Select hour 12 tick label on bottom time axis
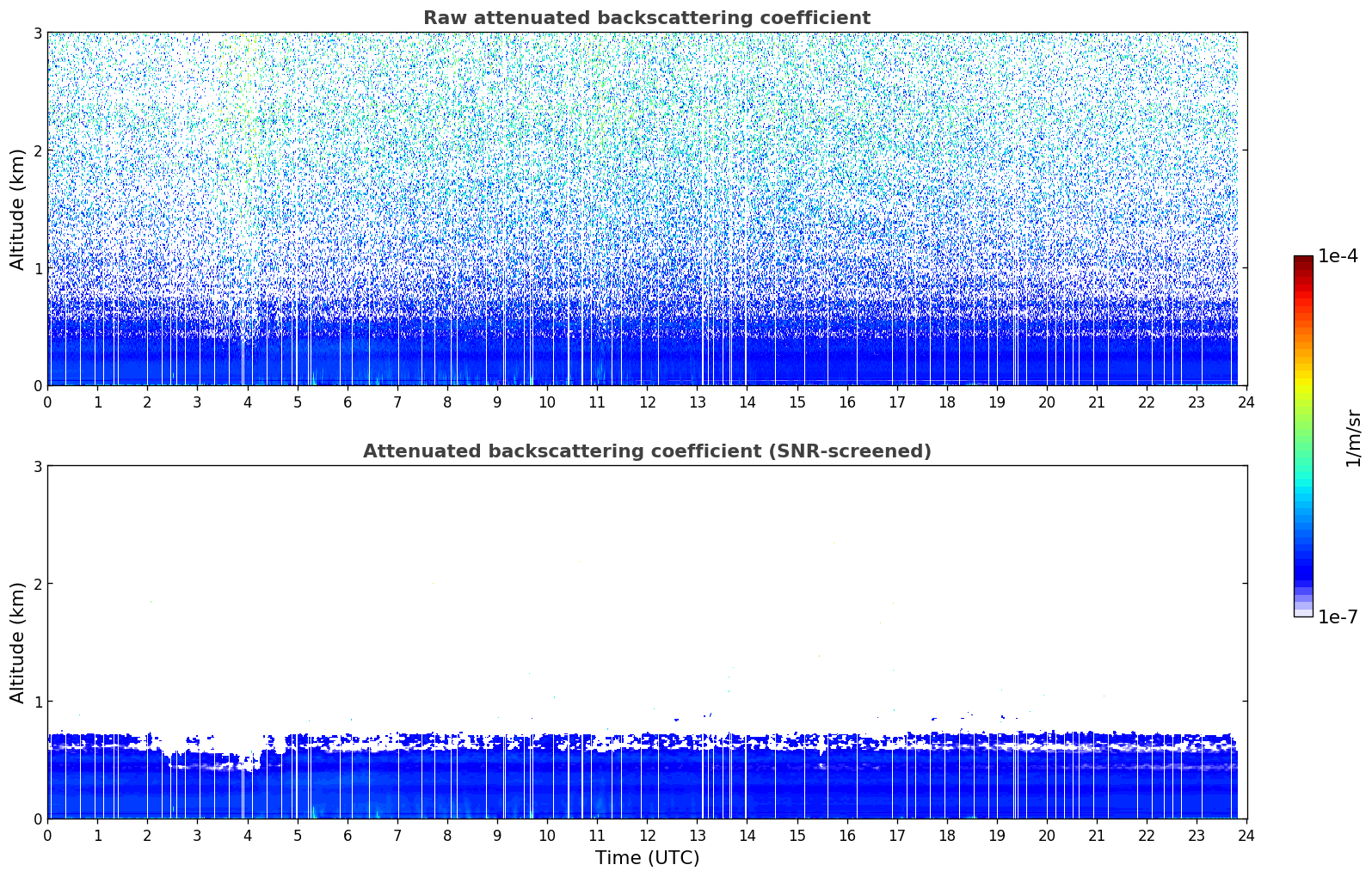Screen dimensions: 1372x877 click(647, 836)
